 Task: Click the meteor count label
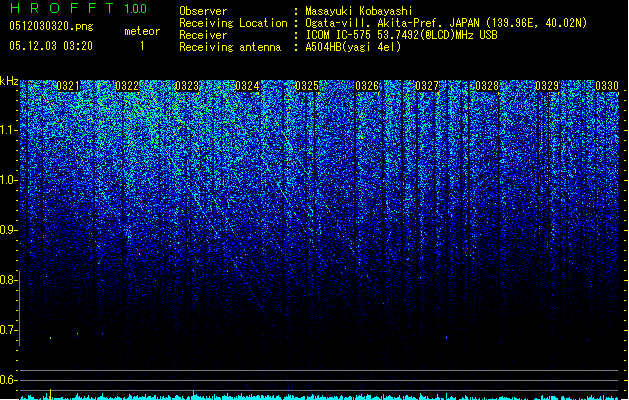coord(142,31)
